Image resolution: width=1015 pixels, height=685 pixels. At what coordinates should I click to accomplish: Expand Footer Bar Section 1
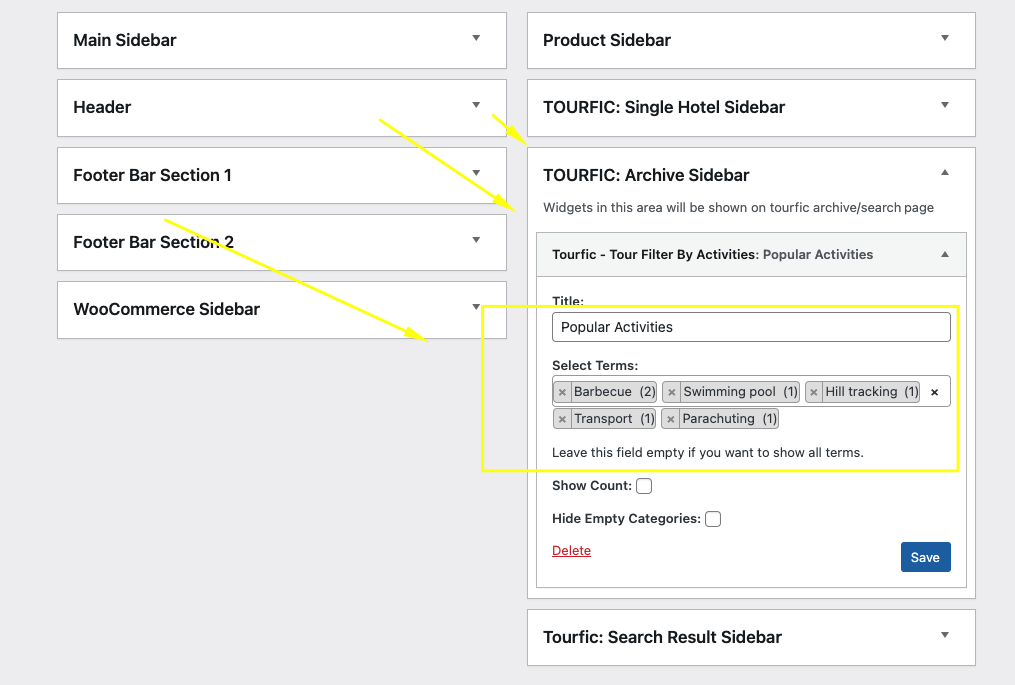(x=476, y=173)
